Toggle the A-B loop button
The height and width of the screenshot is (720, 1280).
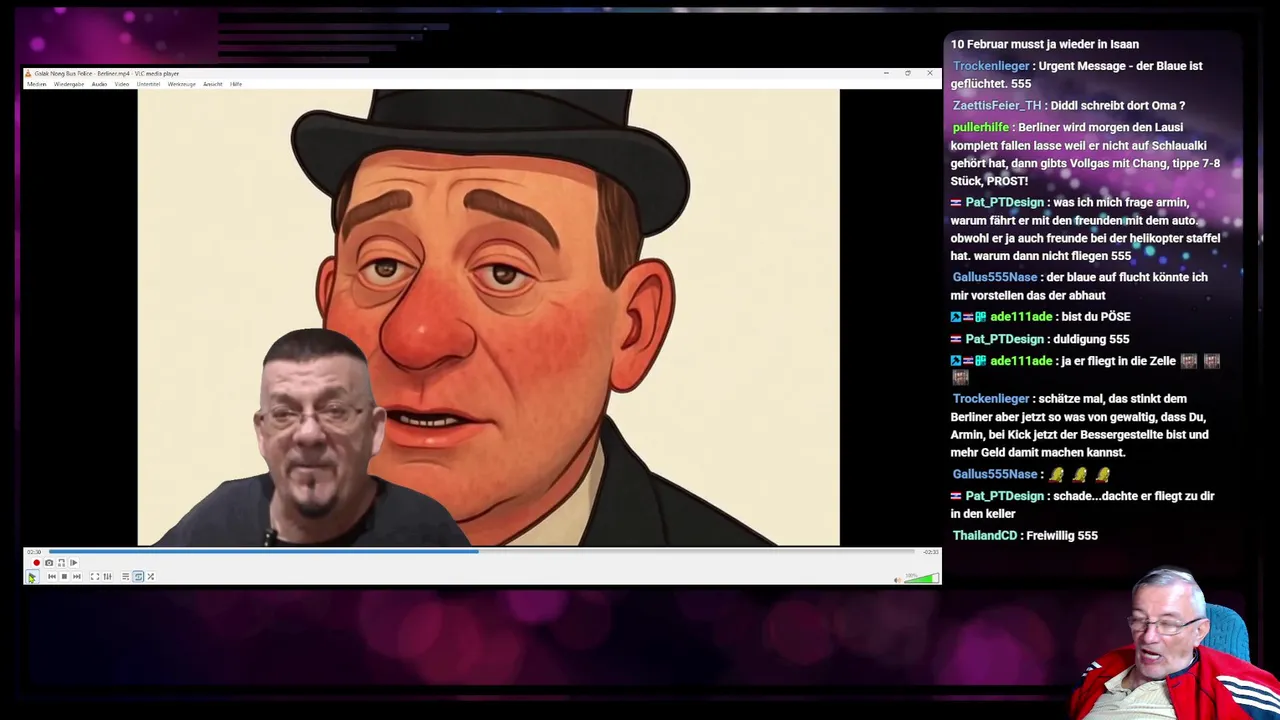pos(61,563)
